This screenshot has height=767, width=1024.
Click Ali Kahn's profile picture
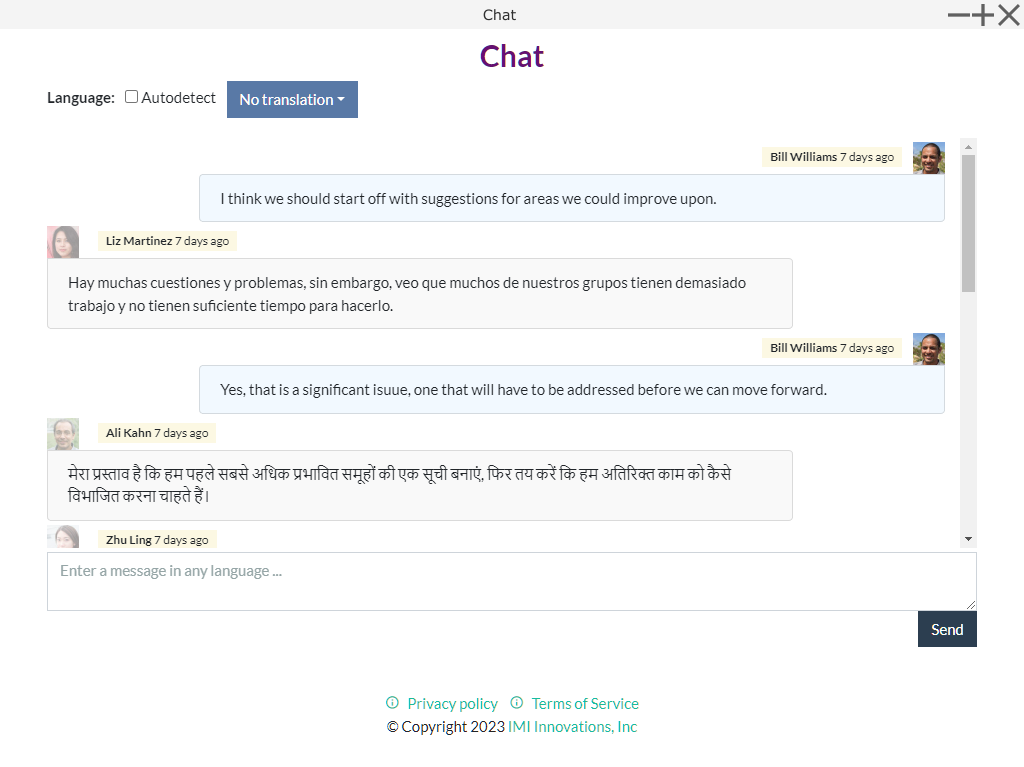[63, 434]
